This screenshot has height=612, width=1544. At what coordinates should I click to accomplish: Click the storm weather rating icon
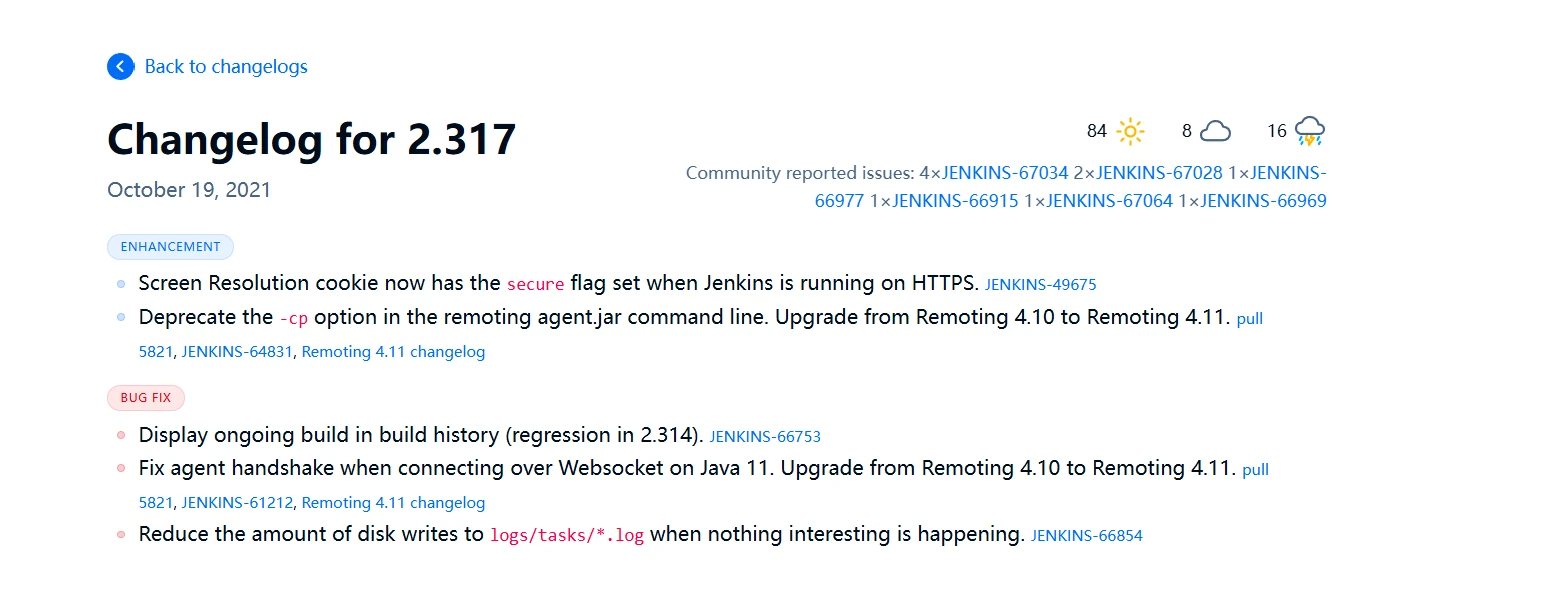tap(1309, 131)
